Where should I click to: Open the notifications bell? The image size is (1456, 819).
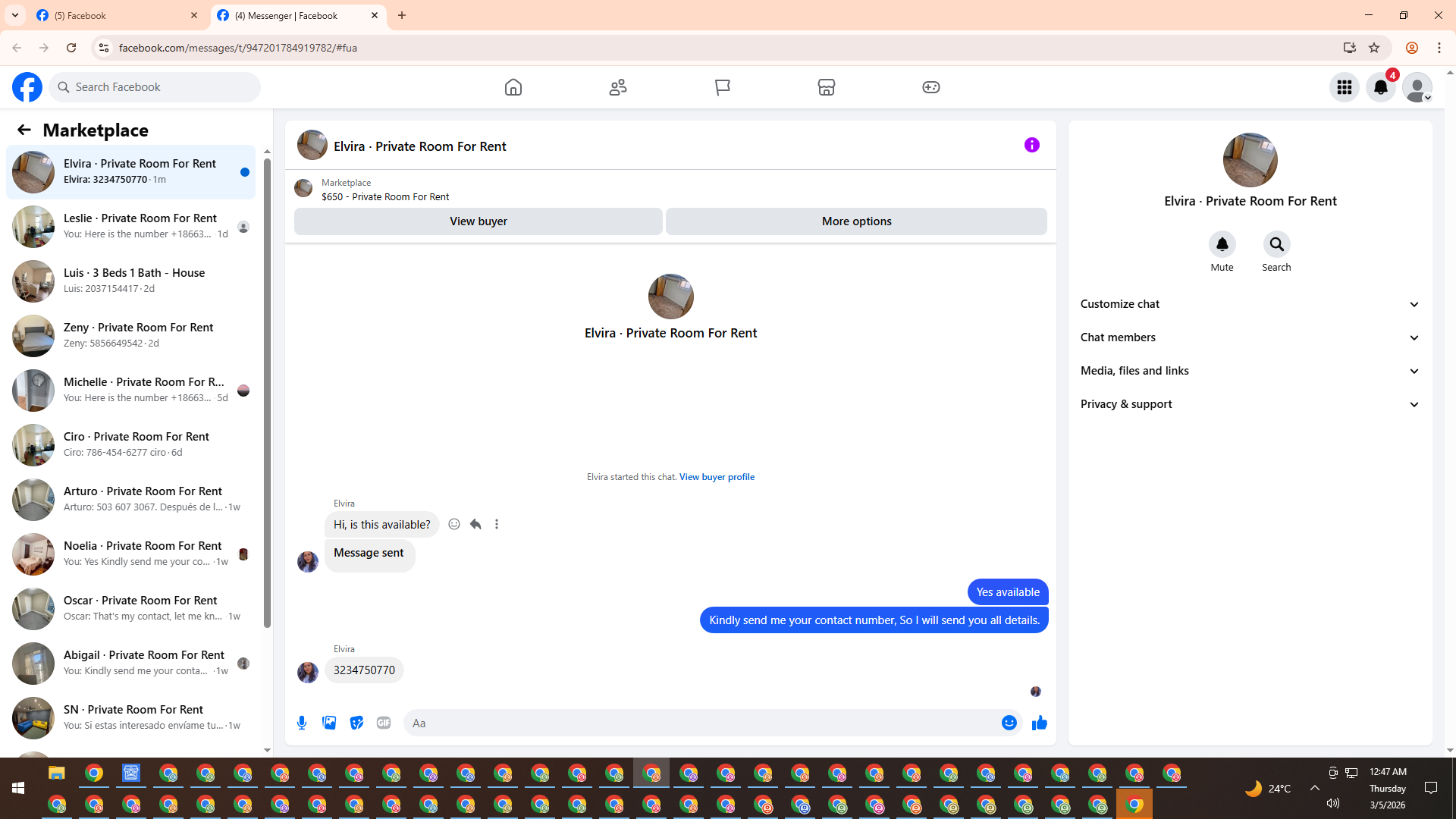pos(1381,87)
